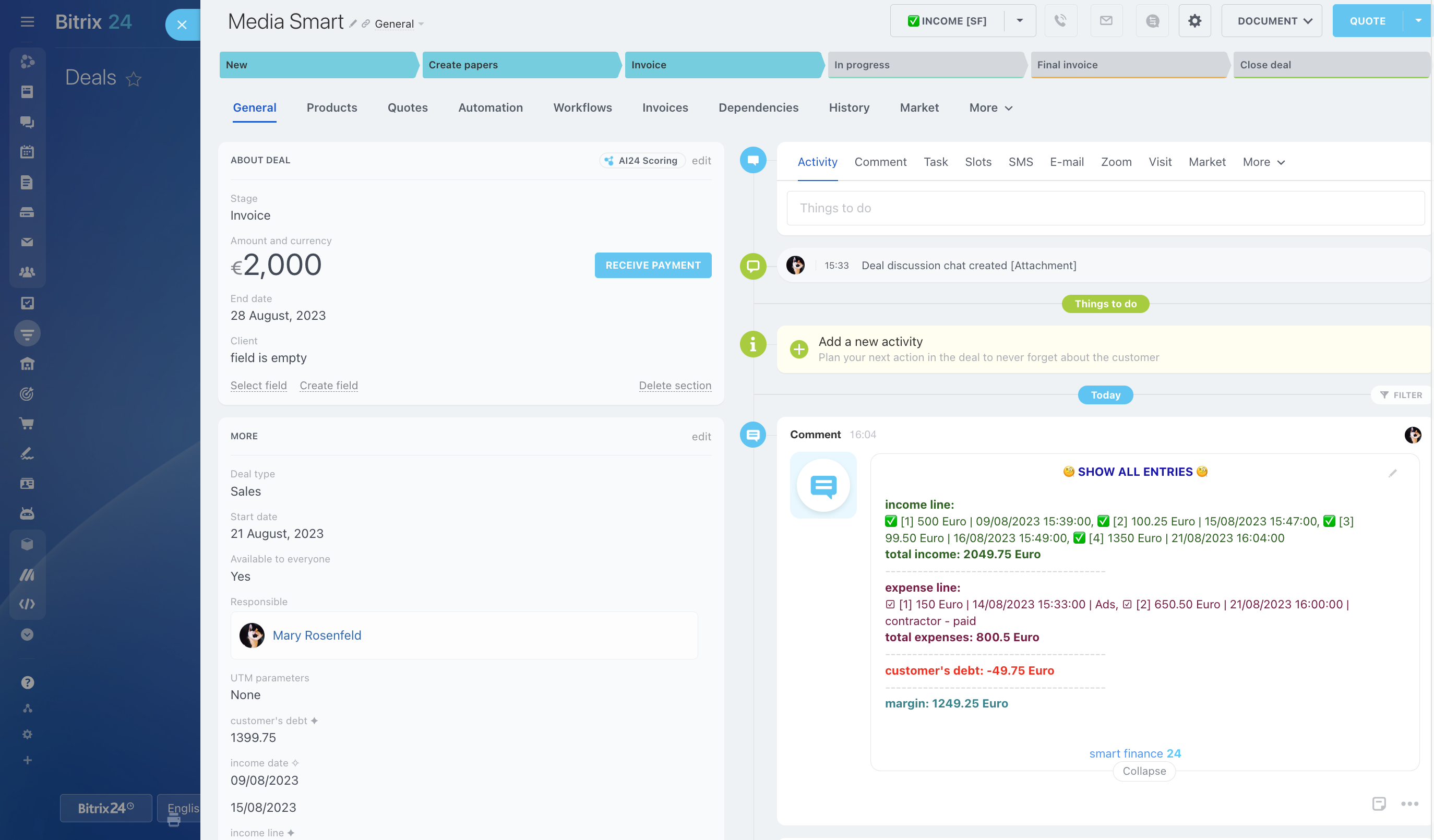Add Deals to favorites with star
Image resolution: width=1434 pixels, height=840 pixels.
pos(134,79)
